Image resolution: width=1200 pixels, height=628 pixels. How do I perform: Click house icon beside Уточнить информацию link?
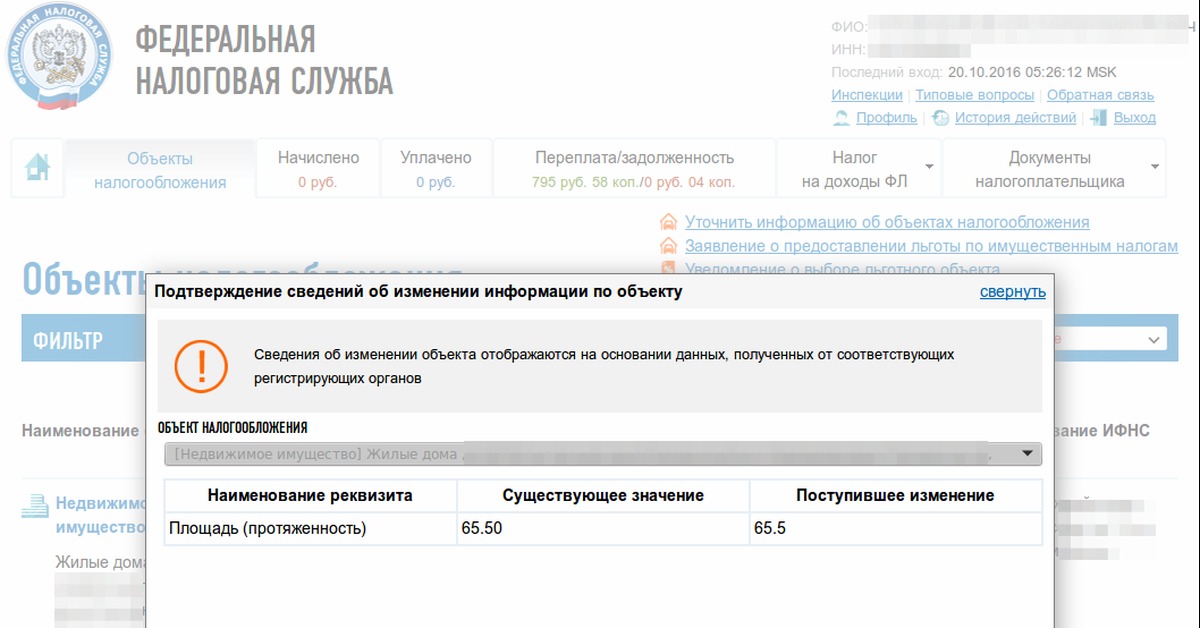point(669,222)
